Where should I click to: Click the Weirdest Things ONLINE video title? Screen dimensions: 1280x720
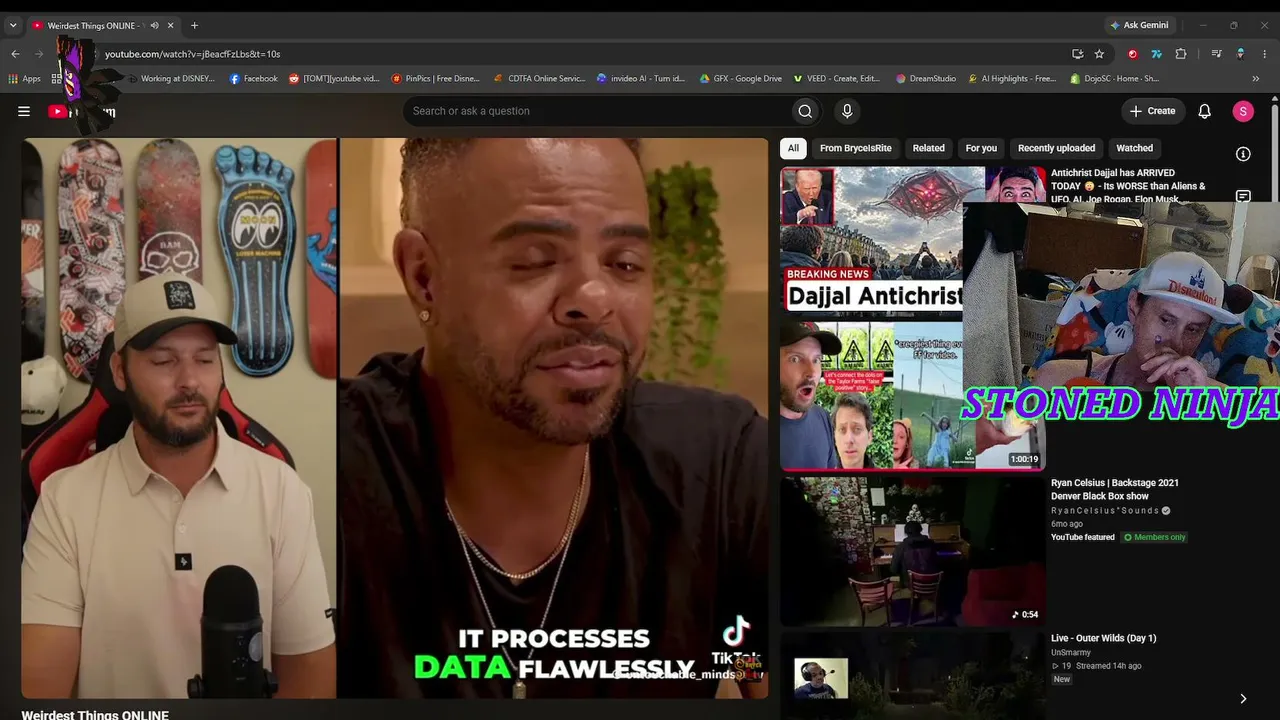[x=95, y=714]
